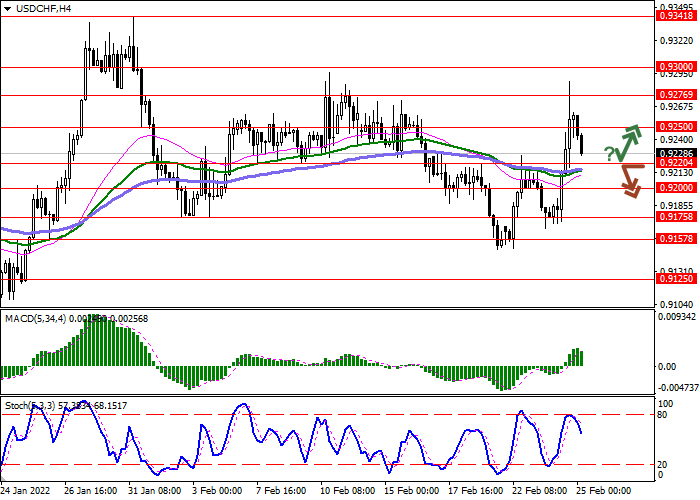Select the 0.91758 price level label
The height and width of the screenshot is (500, 700).
[676, 217]
